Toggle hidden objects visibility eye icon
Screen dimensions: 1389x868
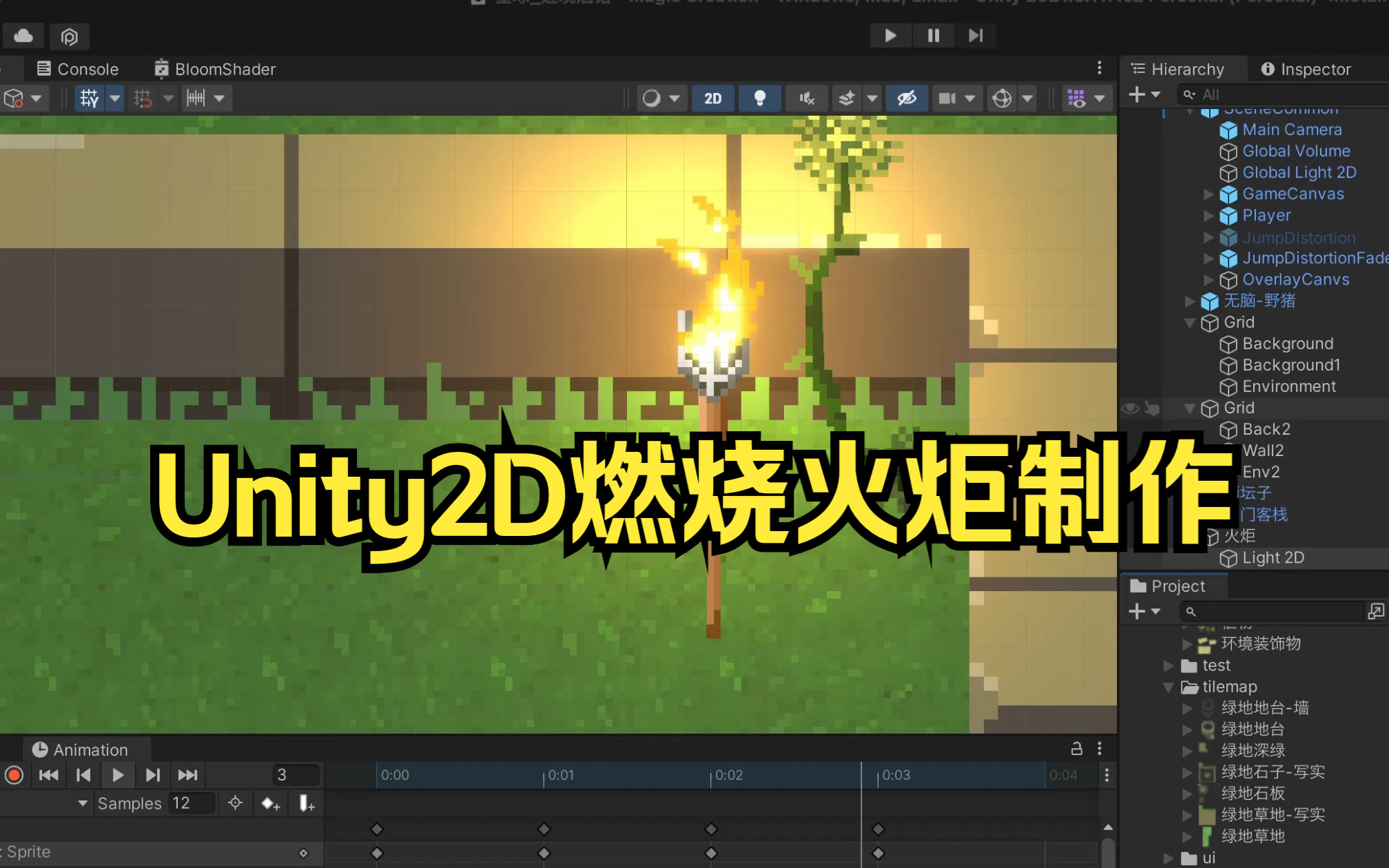click(x=906, y=99)
